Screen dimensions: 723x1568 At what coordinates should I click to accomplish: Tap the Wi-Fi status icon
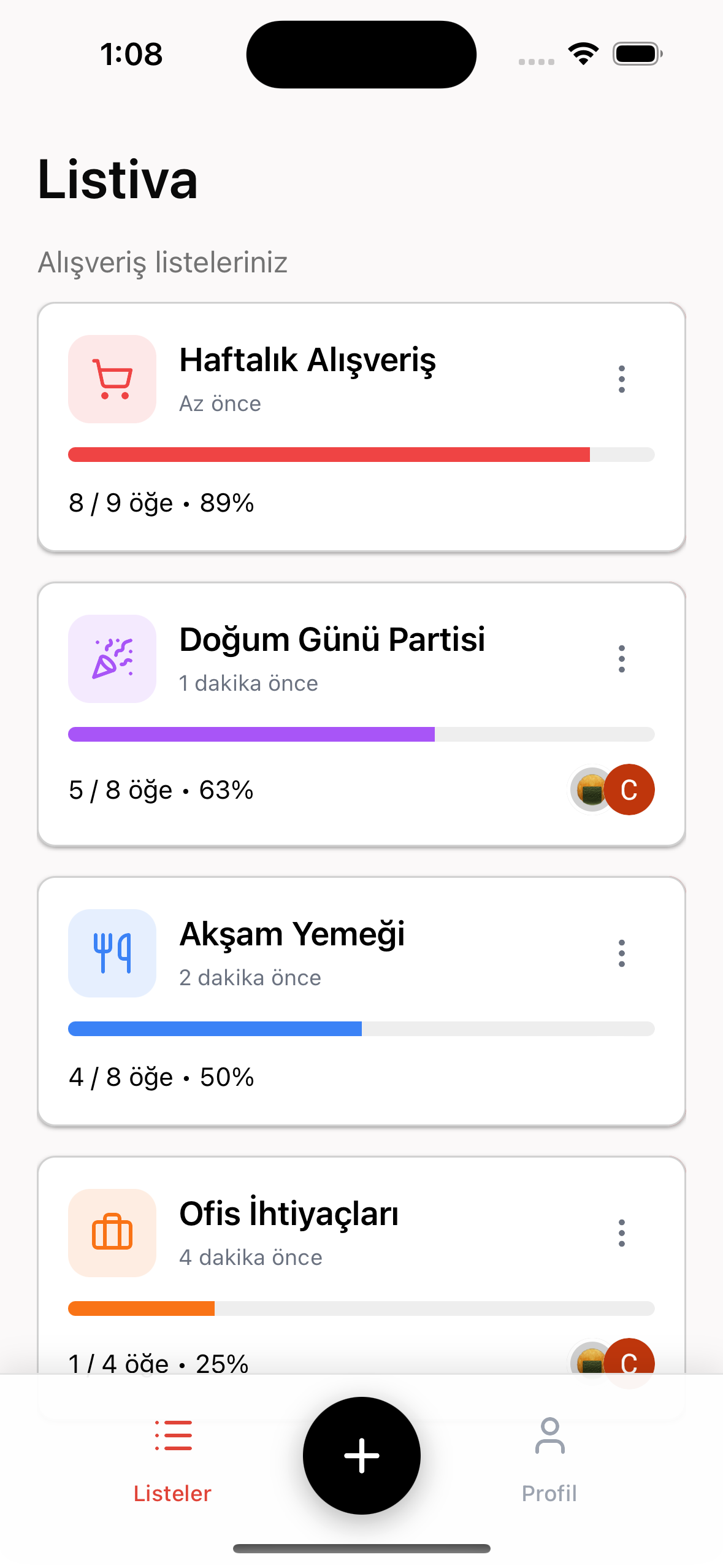583,54
